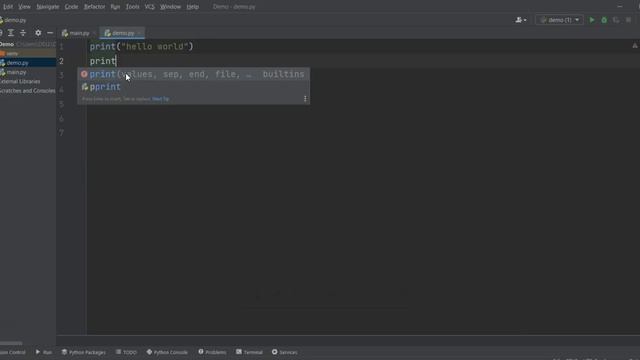This screenshot has height=360, width=640.
Task: Click the collapse all icon in project toolbar
Action: [23, 33]
